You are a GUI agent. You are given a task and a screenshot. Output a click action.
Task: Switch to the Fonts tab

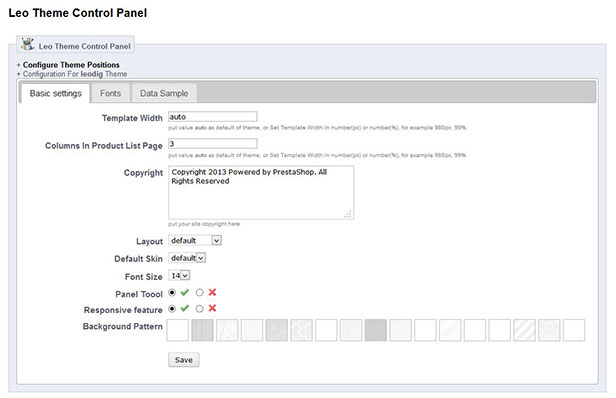(x=110, y=94)
